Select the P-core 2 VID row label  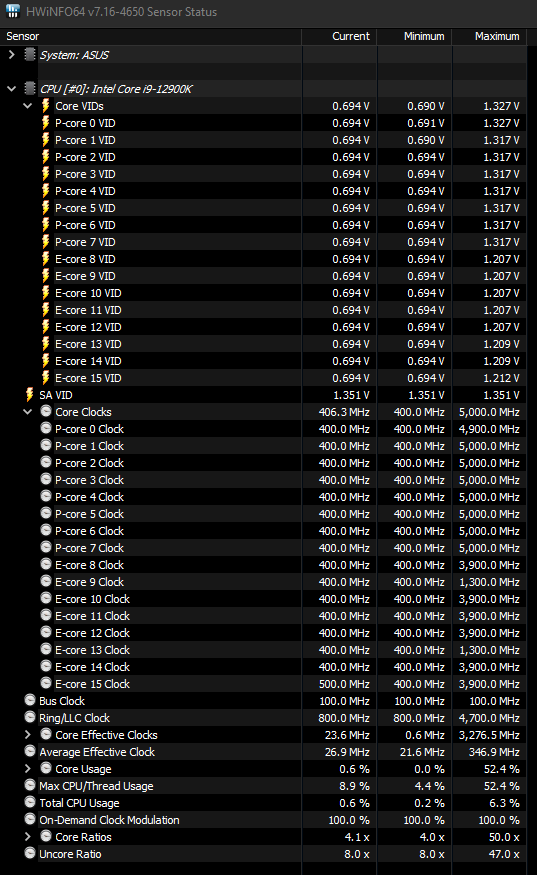[85, 157]
